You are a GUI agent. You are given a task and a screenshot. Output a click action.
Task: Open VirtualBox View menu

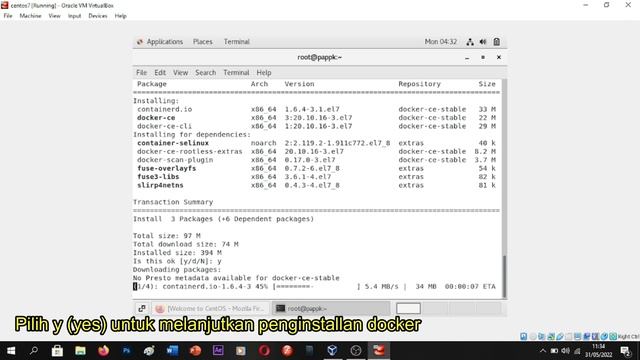click(54, 16)
